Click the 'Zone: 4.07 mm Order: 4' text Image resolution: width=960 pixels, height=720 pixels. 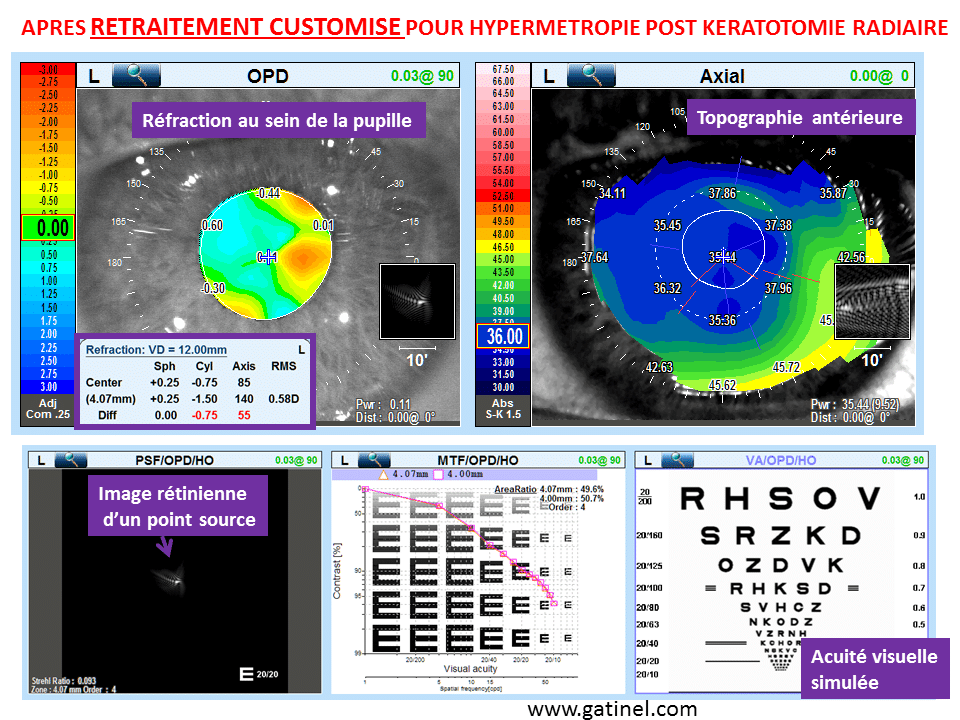pyautogui.click(x=73, y=689)
